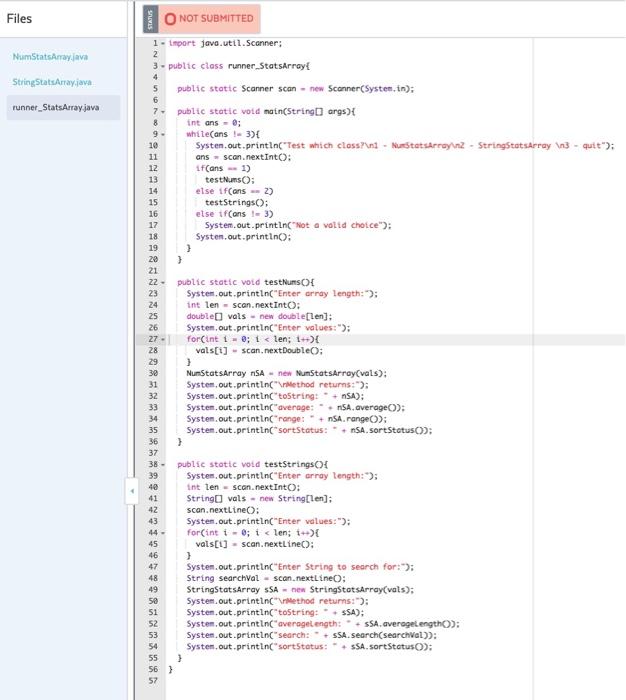
Task: Open the StringStatsArray.java file
Action: click(52, 82)
